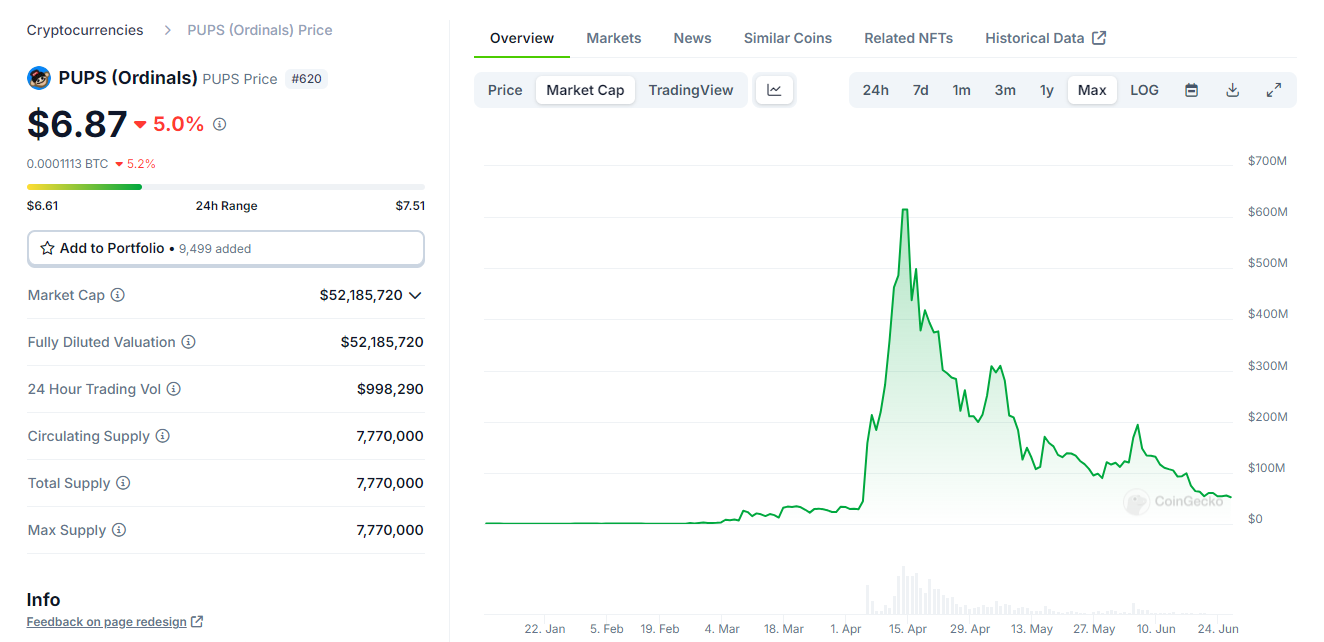Image resolution: width=1324 pixels, height=642 pixels.
Task: Click the $6.87 price value
Action: [x=77, y=124]
